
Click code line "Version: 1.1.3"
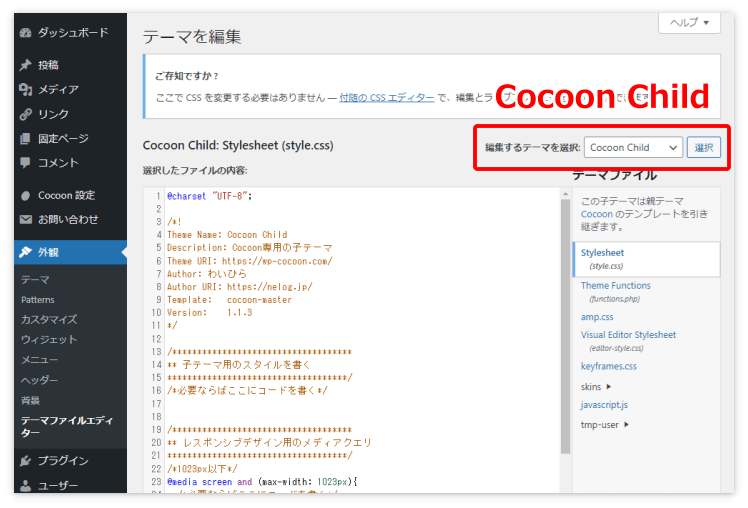tap(209, 312)
